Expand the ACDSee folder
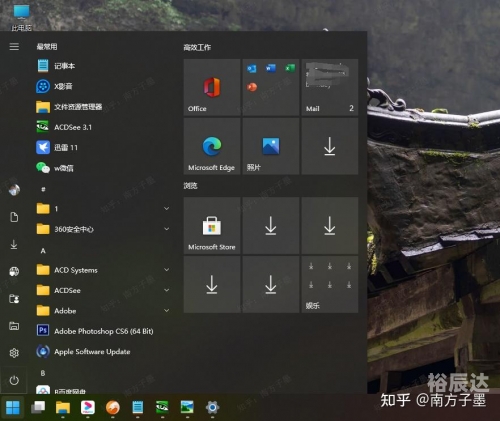This screenshot has width=500, height=421. point(167,290)
